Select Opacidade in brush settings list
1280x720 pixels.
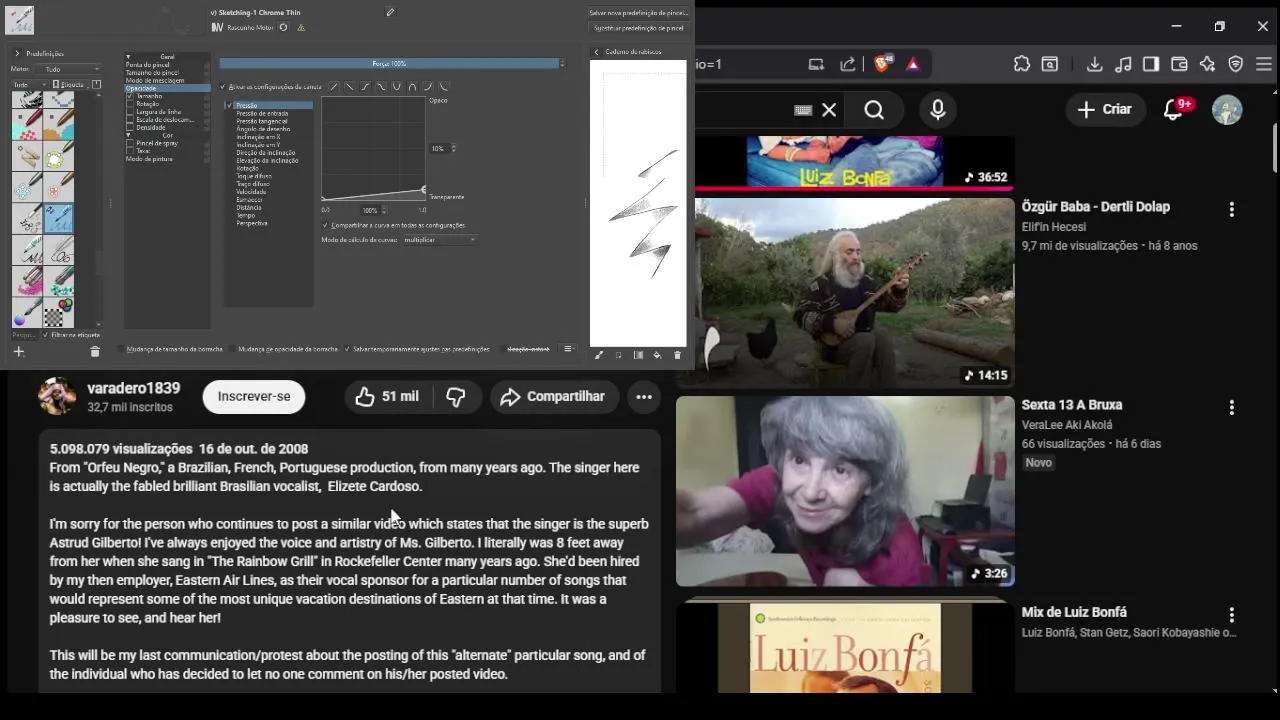(x=167, y=88)
